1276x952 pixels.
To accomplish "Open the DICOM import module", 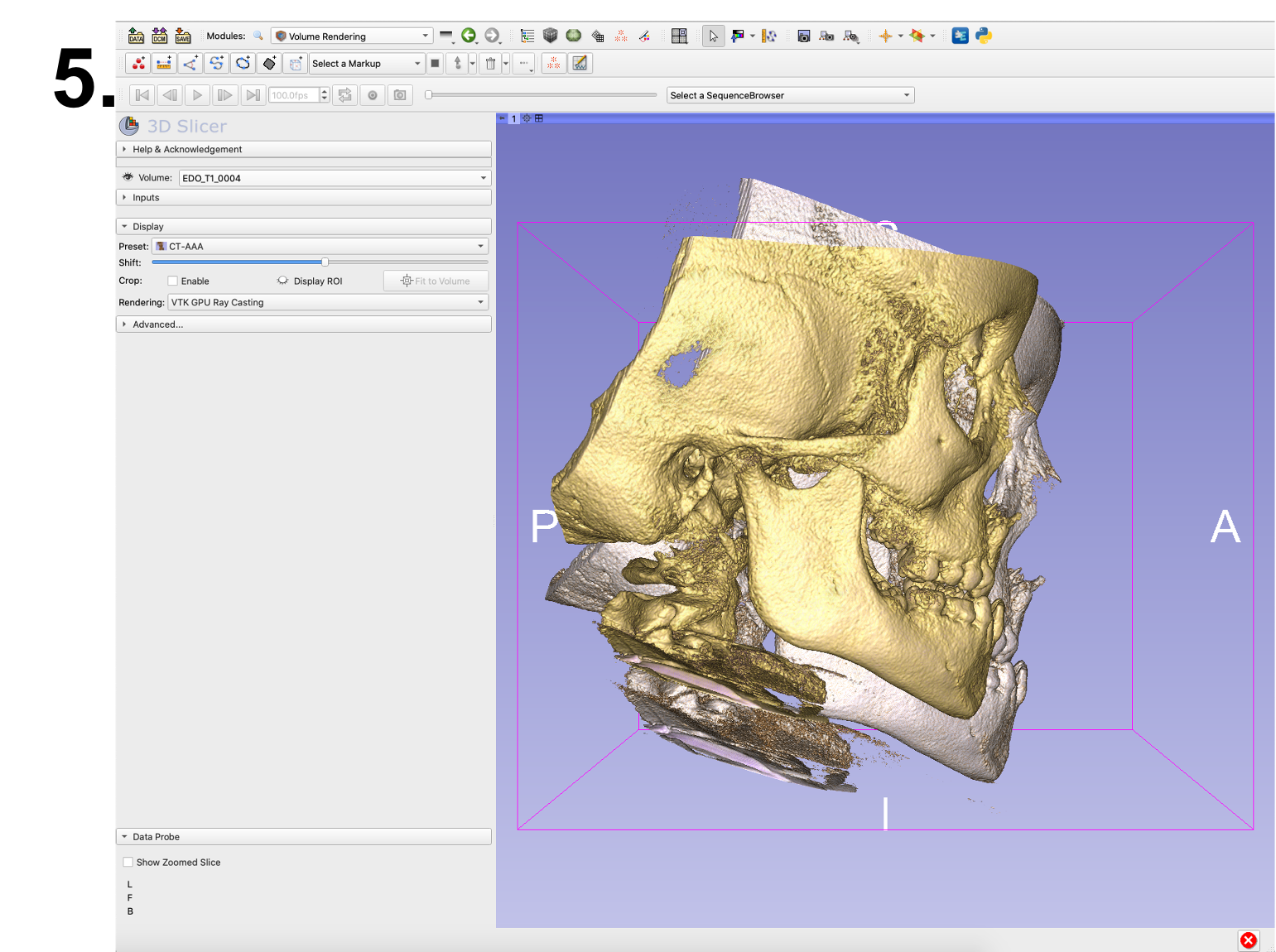I will click(x=159, y=36).
